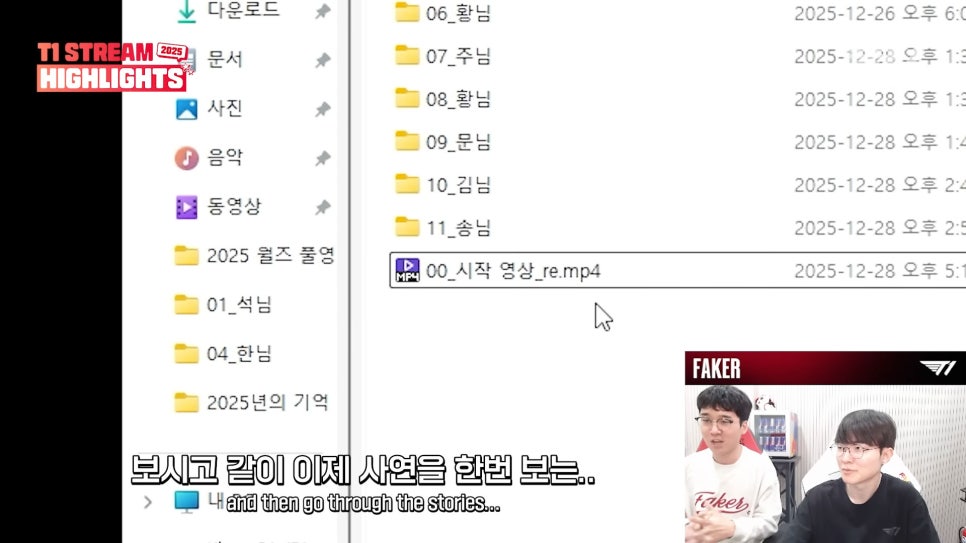The image size is (966, 543).
Task: Click the modified date of 07_주님
Action: [x=880, y=56]
